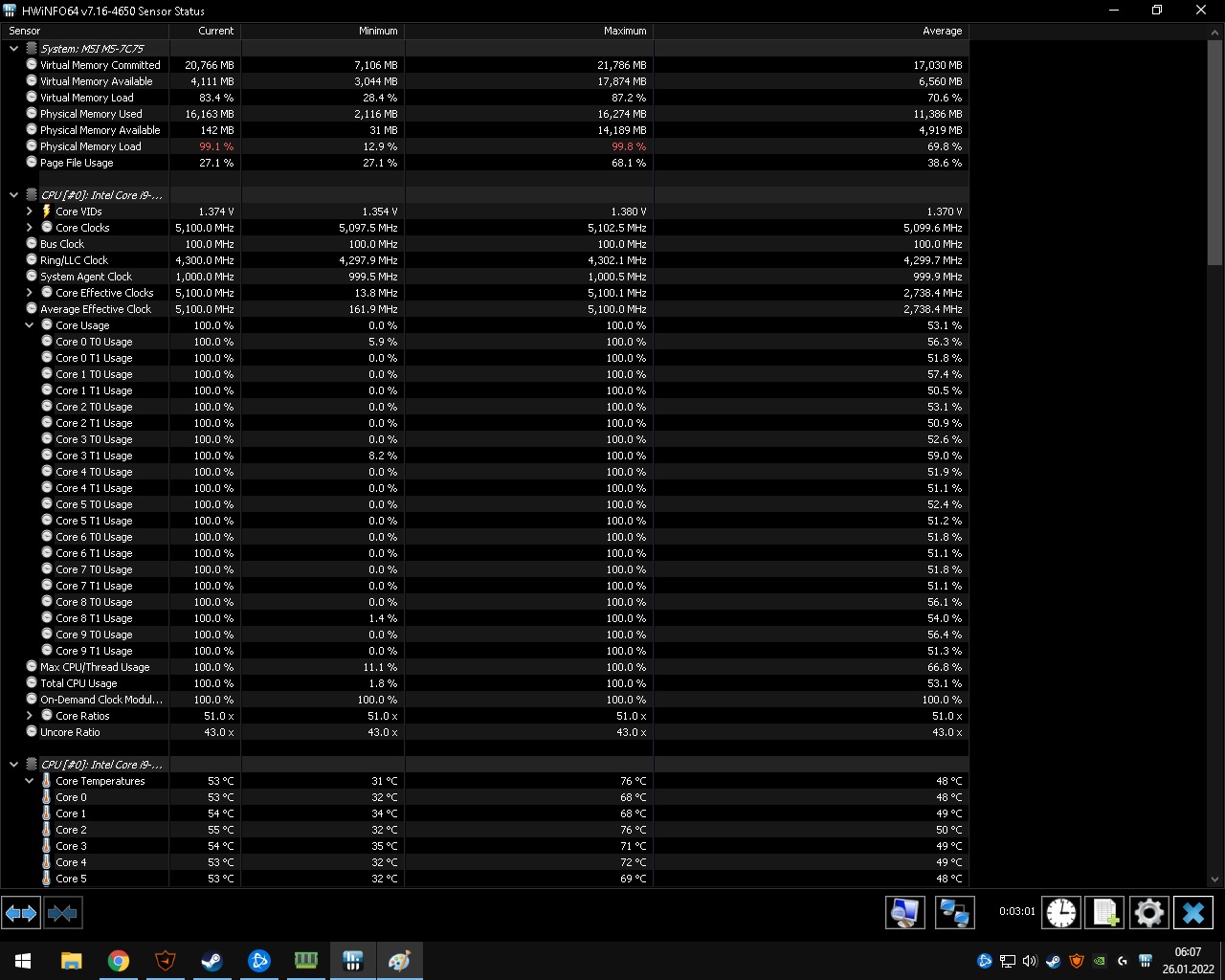Expand the Core VIDs row
Screen dimensions: 1225x980
(30, 212)
